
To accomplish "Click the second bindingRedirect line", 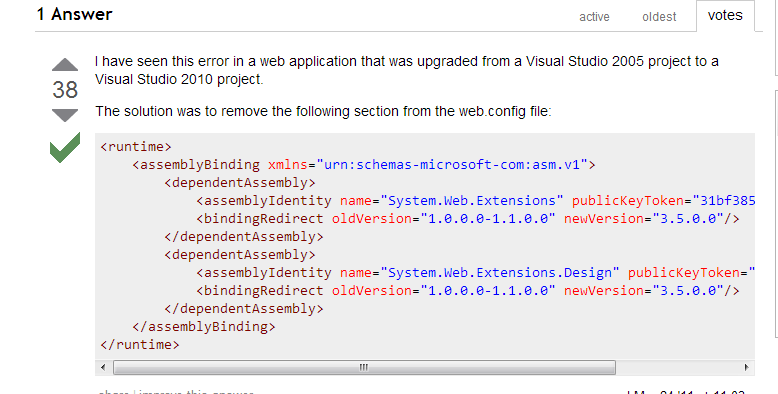I will click(x=468, y=291).
